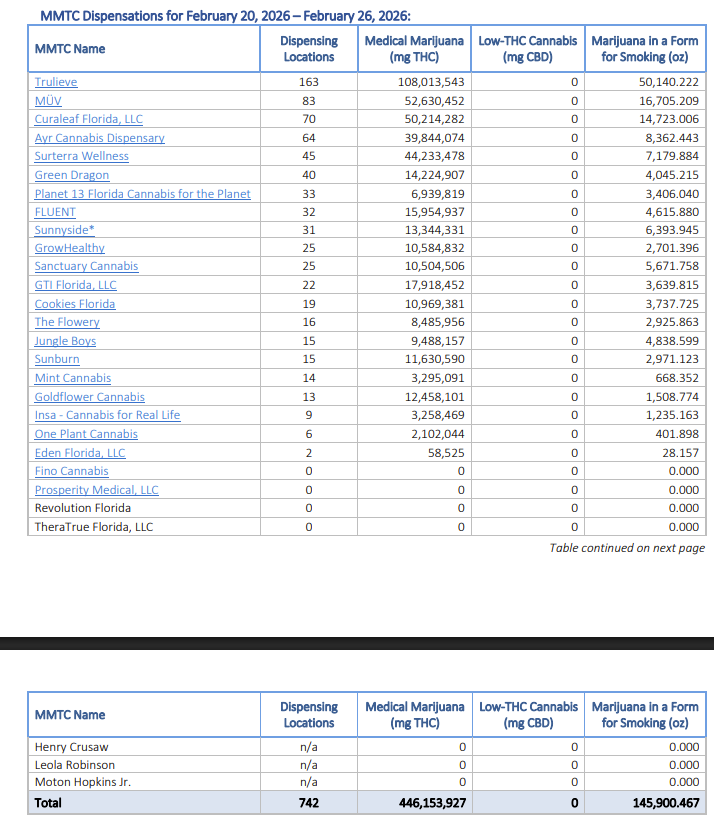Click One Plant Cannabis 401.898 value

(x=677, y=434)
